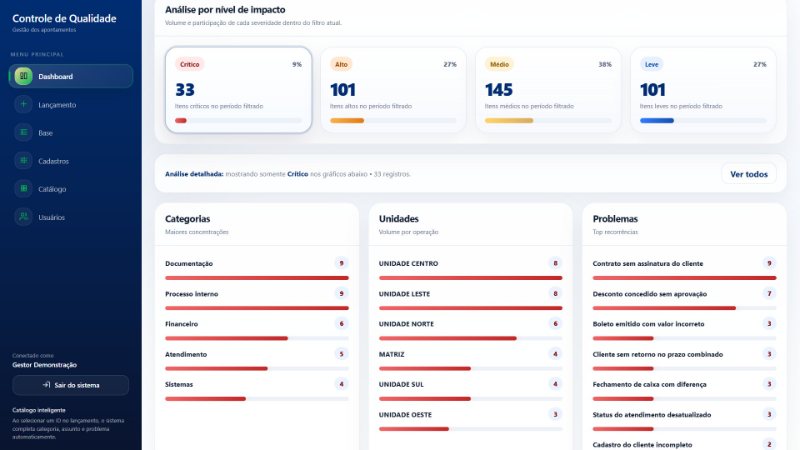The image size is (800, 450).
Task: Click the Base sidebar icon
Action: pos(23,133)
